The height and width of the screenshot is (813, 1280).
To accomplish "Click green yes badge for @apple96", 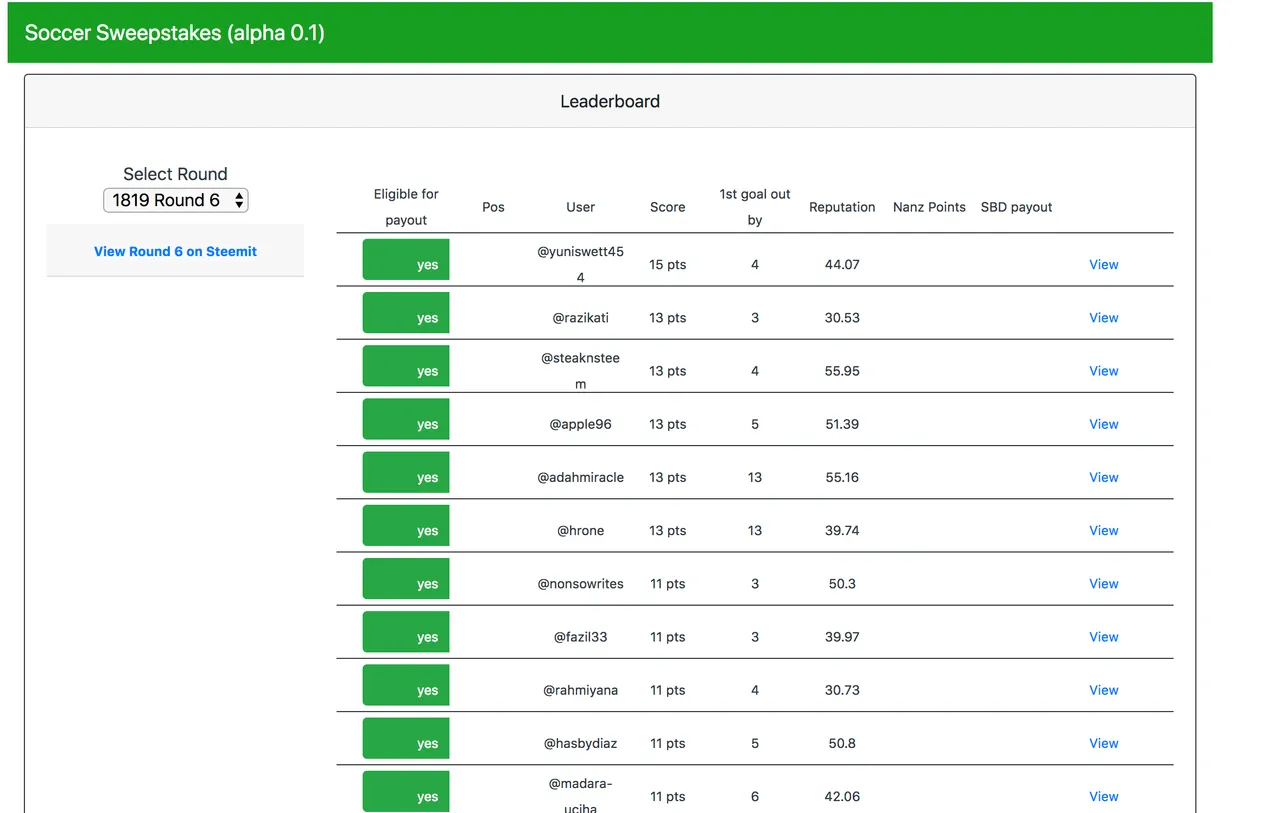I will coord(406,418).
